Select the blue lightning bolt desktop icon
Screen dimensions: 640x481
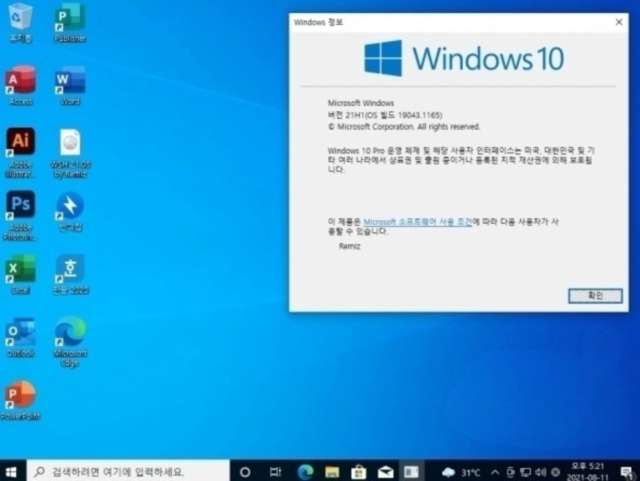70,205
